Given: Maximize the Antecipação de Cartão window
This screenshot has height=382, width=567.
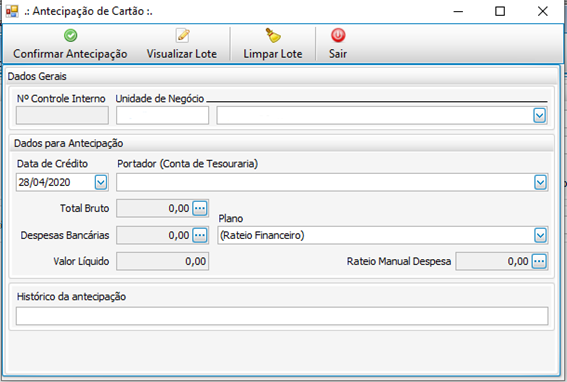Looking at the screenshot, I should (500, 12).
